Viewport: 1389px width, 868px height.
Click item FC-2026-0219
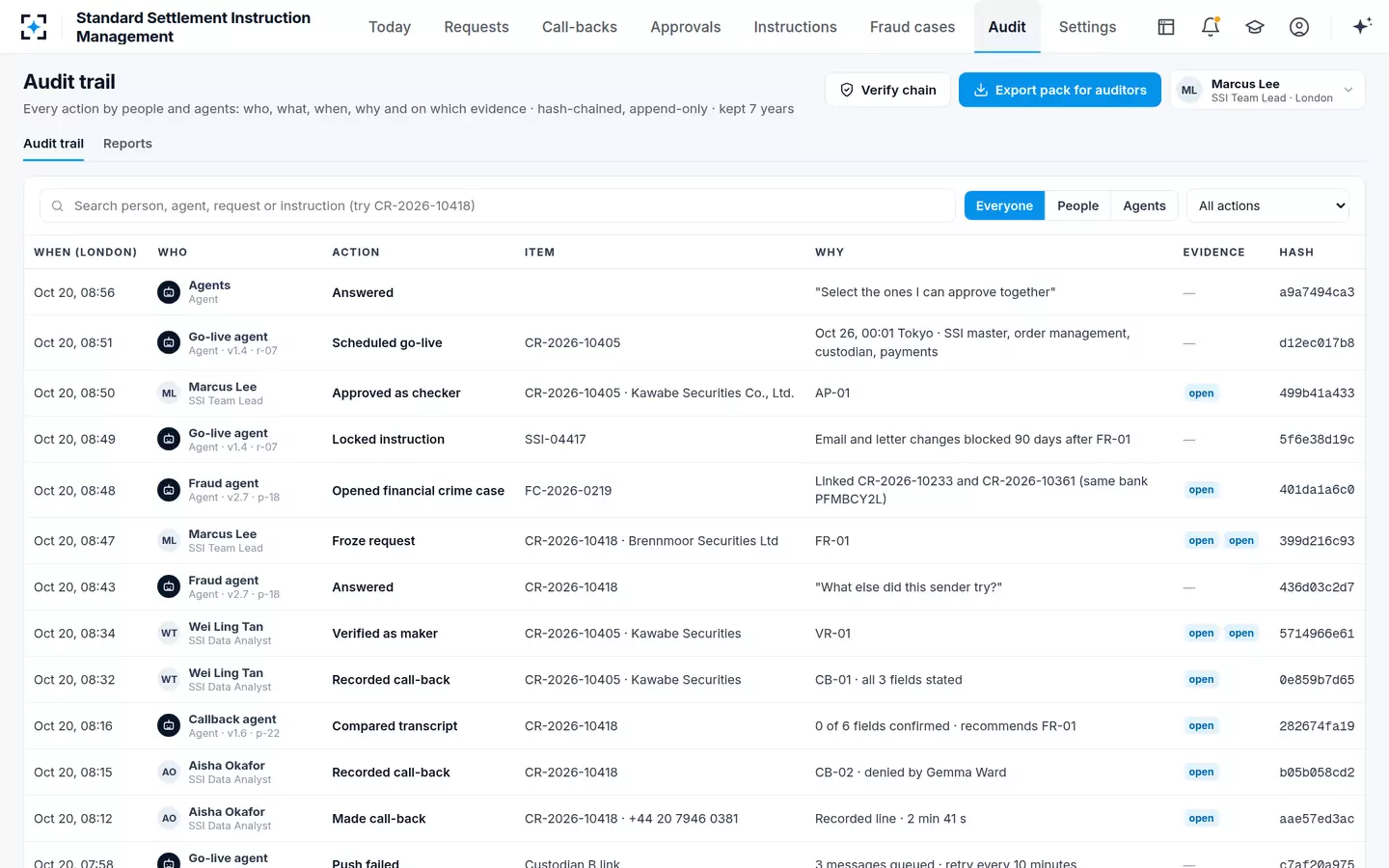568,490
